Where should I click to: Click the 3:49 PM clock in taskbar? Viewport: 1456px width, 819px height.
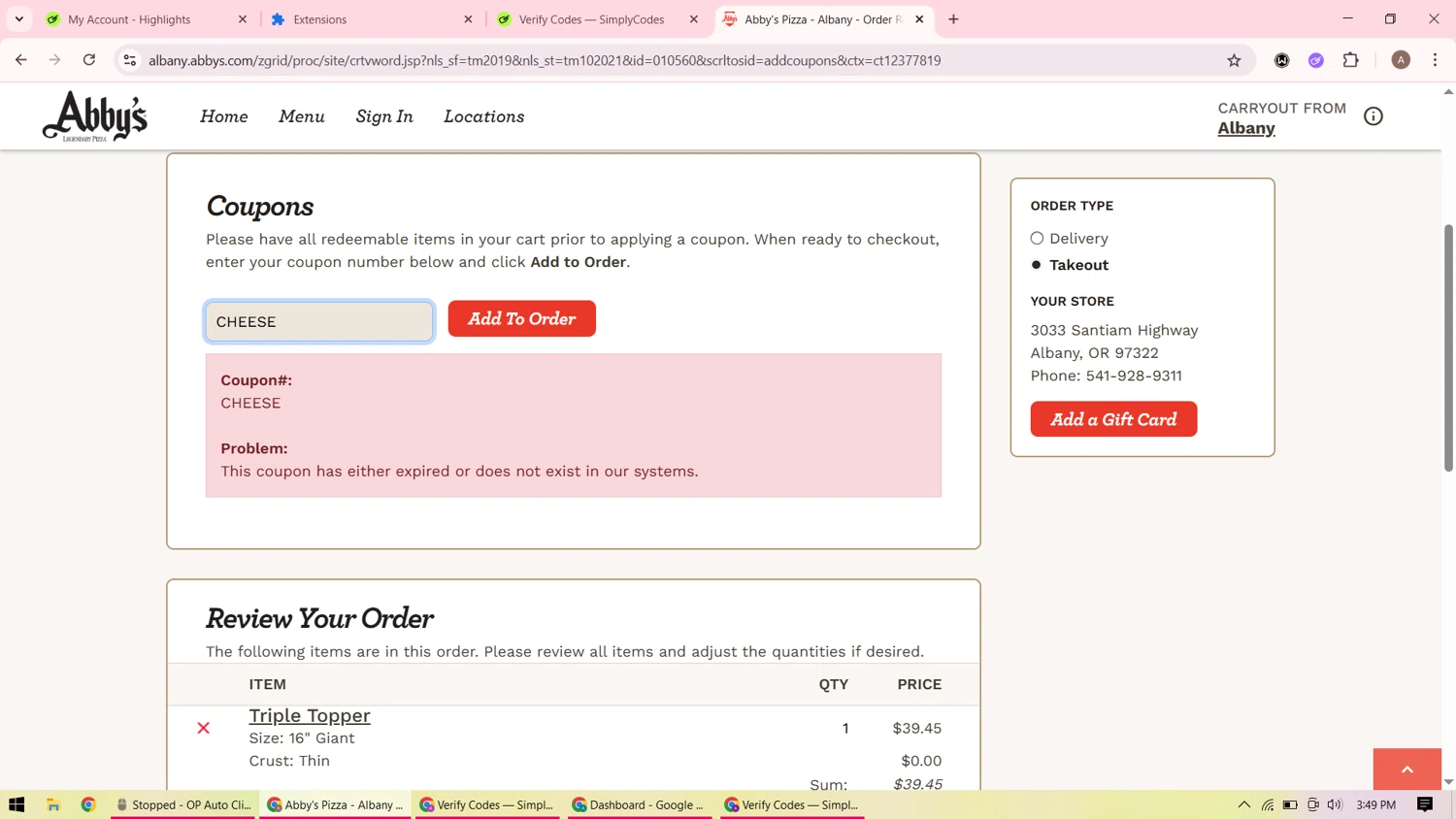pos(1375,804)
